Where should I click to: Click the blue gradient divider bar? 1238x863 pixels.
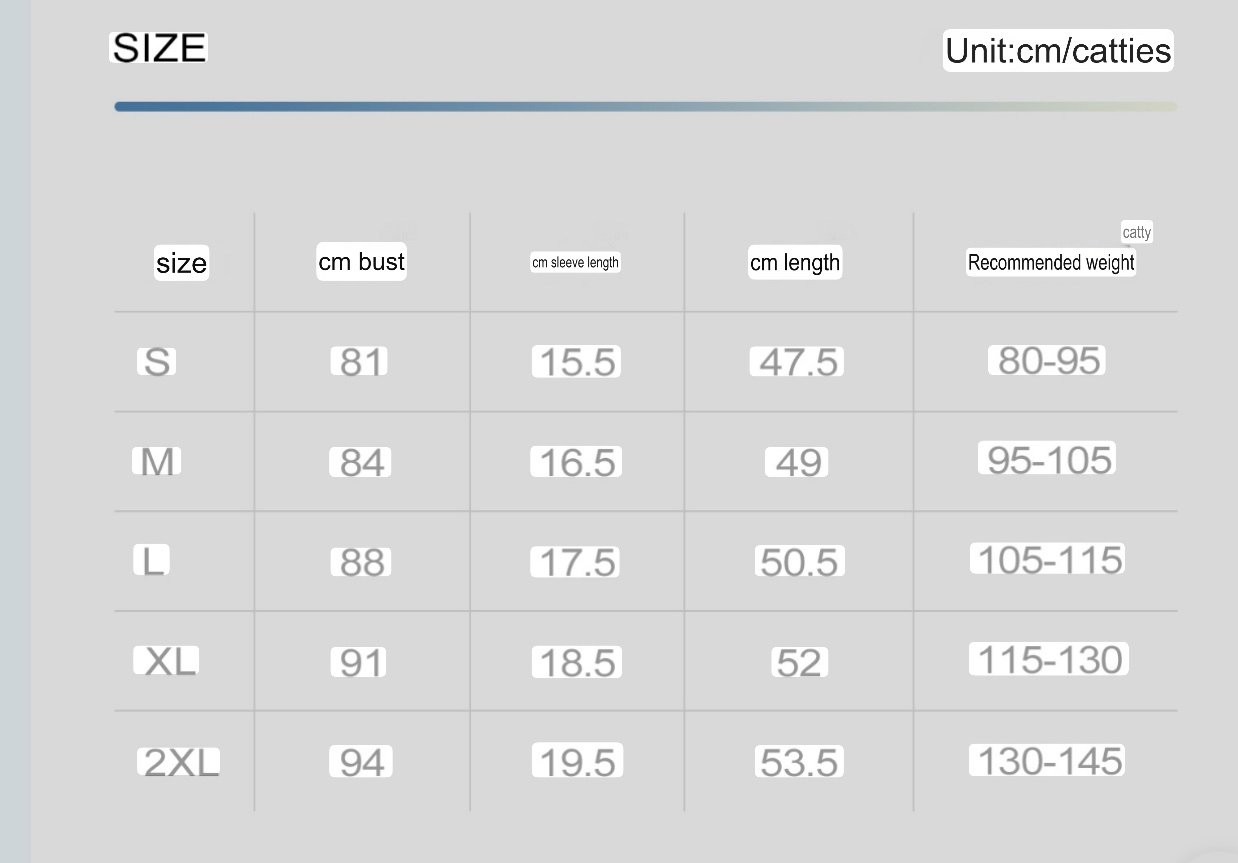click(x=645, y=106)
